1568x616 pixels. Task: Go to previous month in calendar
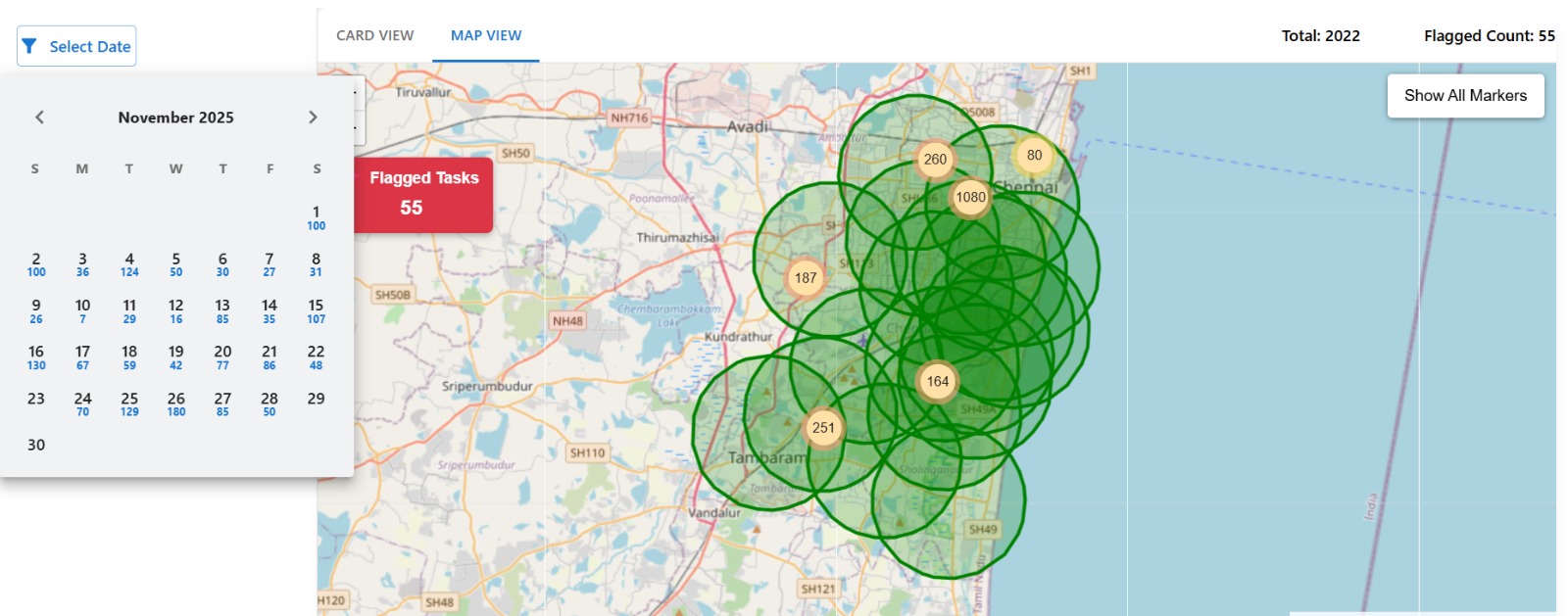(x=39, y=118)
